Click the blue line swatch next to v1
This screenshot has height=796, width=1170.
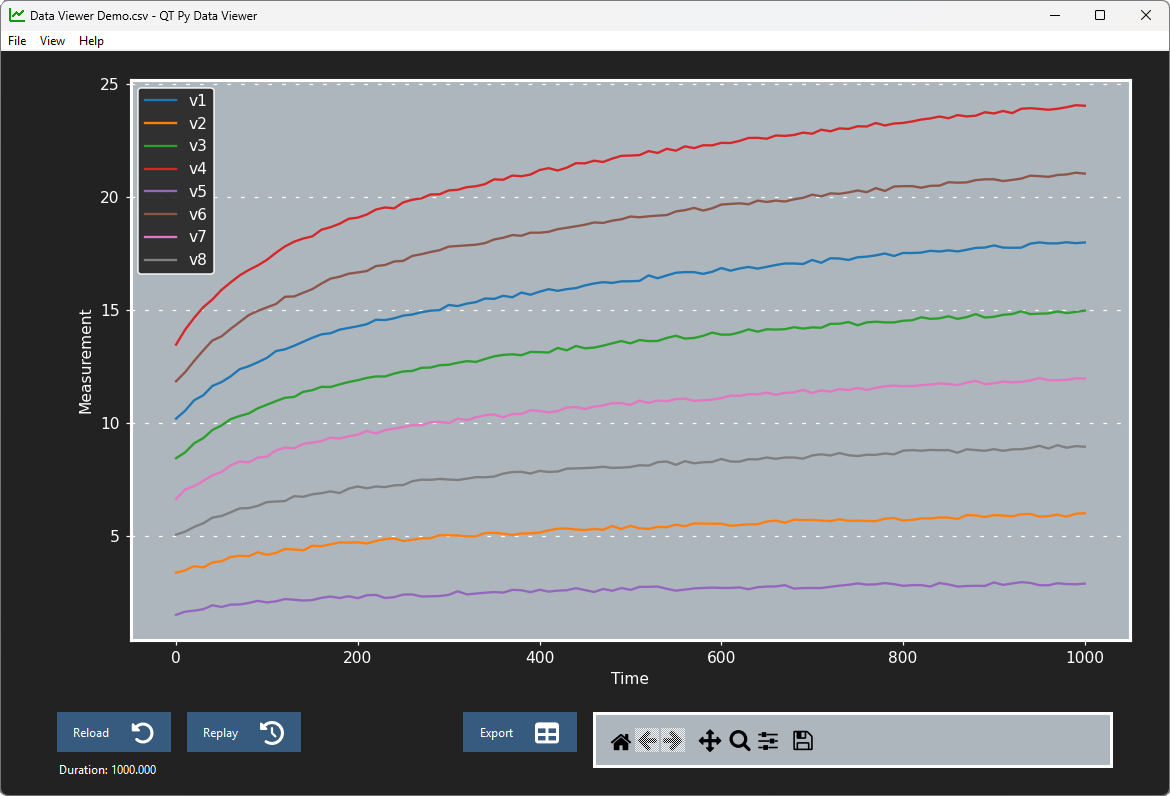pos(160,100)
